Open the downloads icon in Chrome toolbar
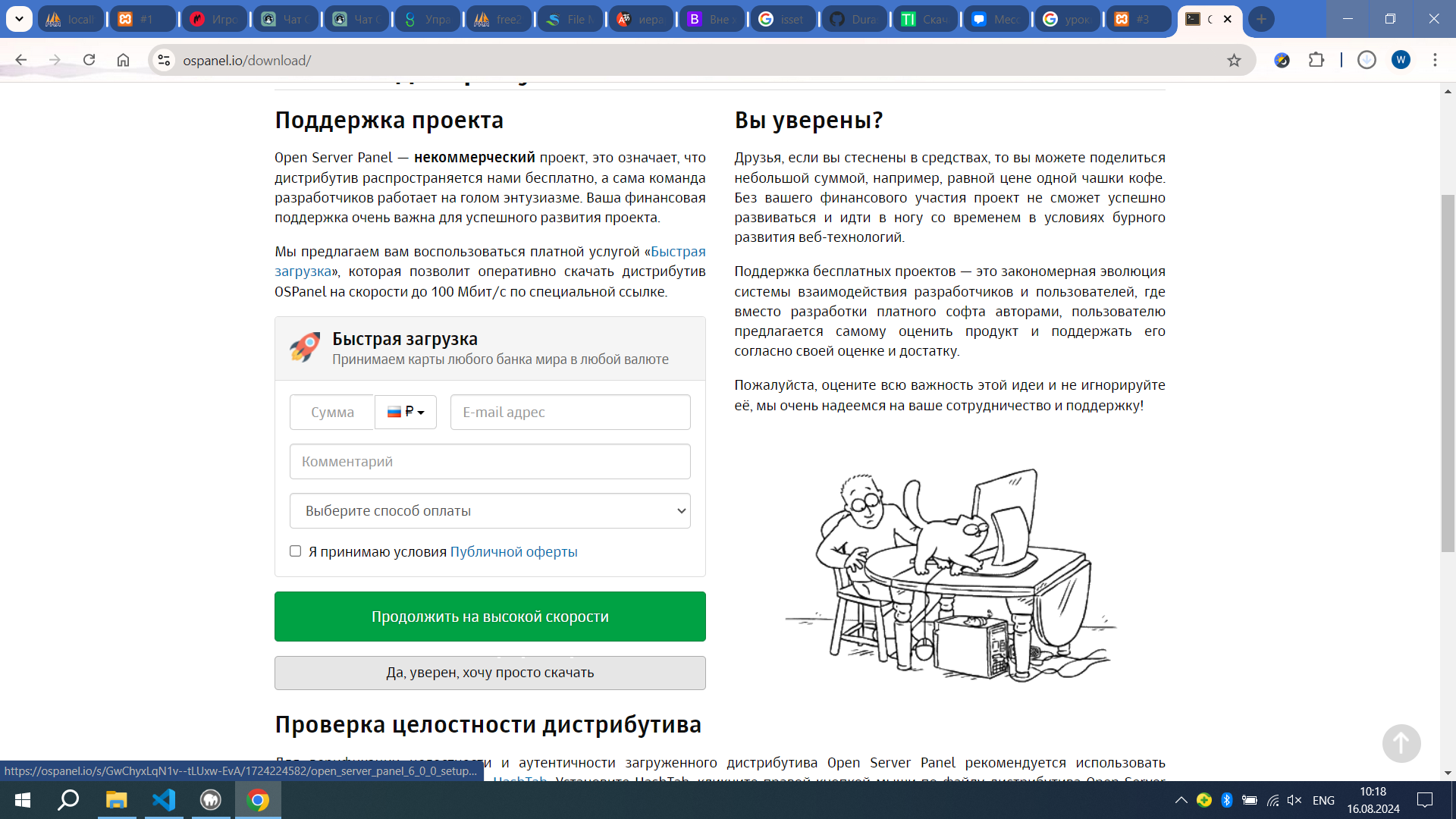 tap(1367, 60)
